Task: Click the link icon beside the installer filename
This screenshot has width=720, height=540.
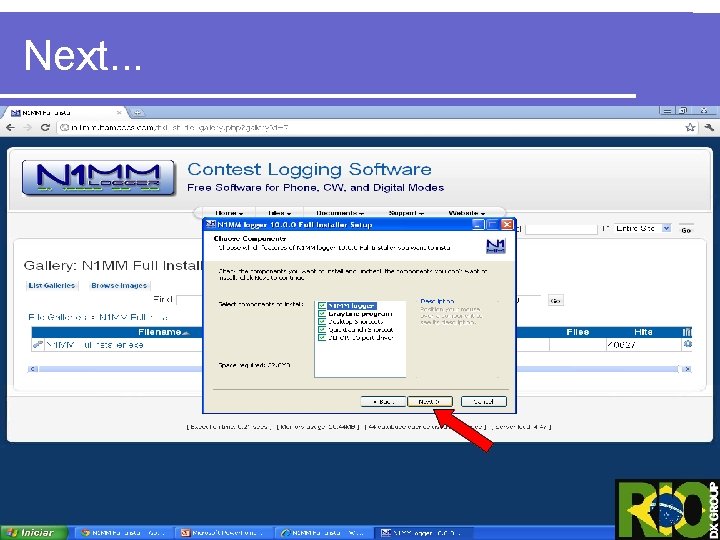Action: click(38, 344)
